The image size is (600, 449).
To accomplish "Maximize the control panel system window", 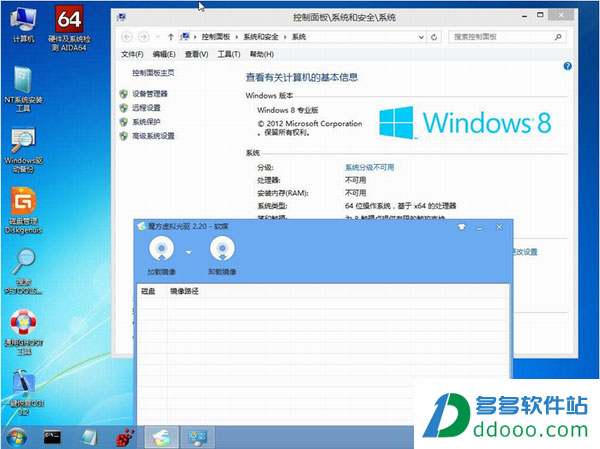I will tap(540, 15).
